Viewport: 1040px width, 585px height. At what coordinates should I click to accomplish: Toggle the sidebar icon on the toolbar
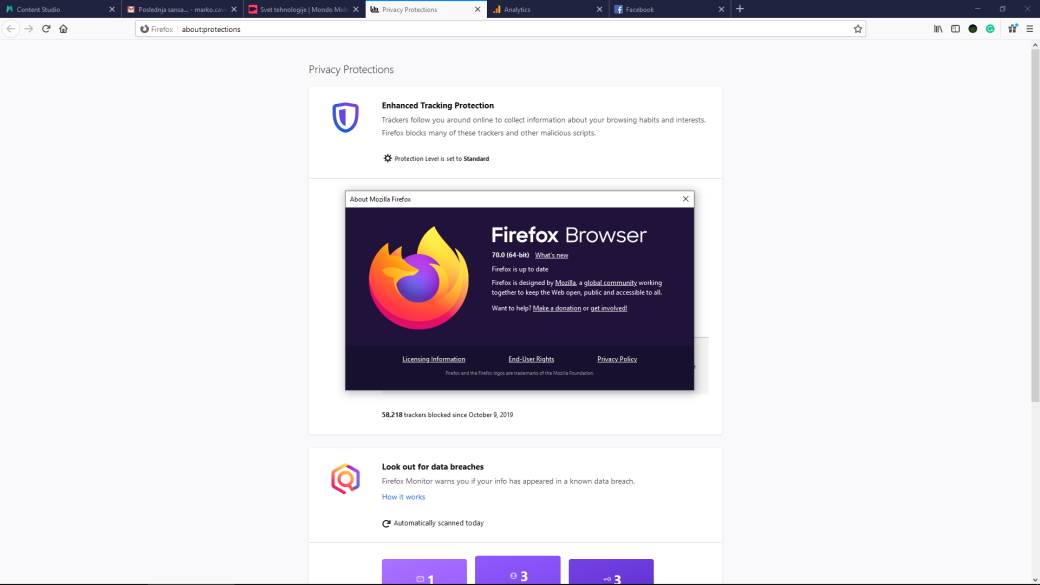(x=955, y=29)
